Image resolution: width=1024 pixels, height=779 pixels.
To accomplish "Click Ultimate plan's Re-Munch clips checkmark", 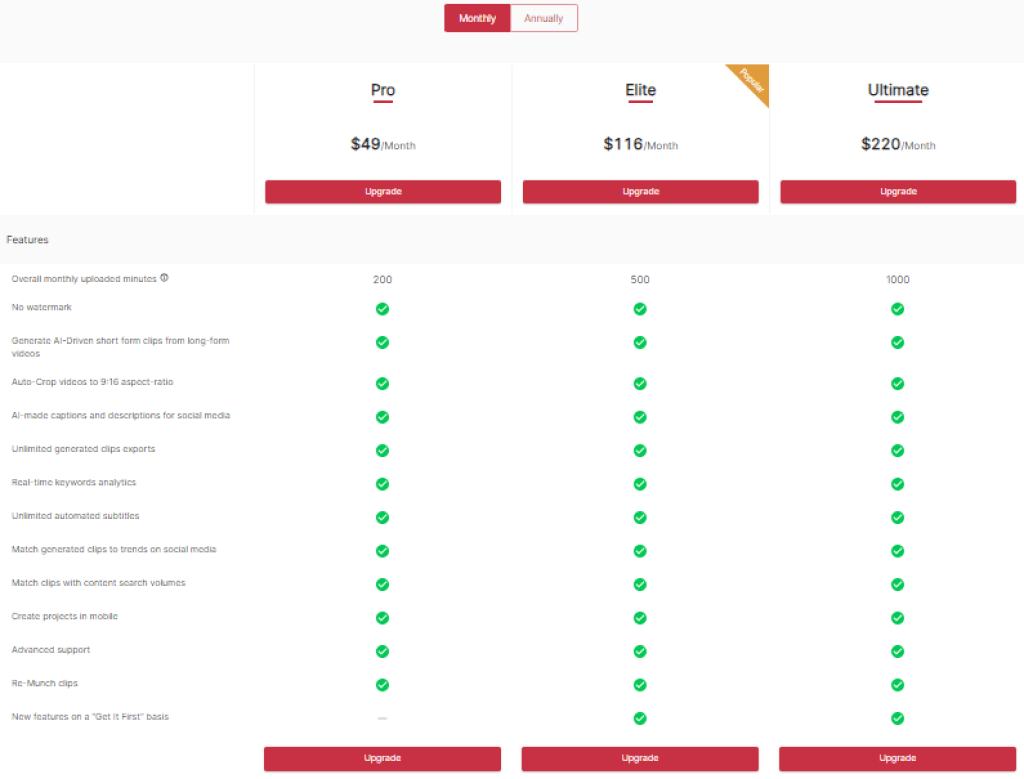I will [897, 685].
